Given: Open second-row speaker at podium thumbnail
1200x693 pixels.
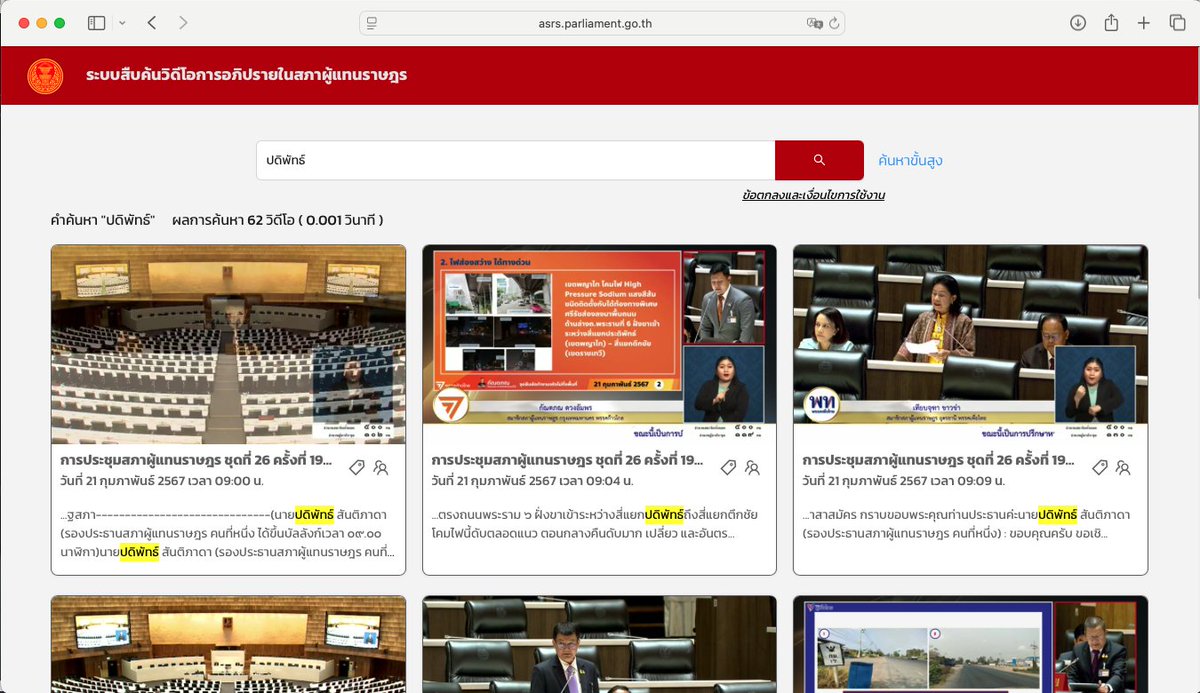Looking at the screenshot, I should click(599, 644).
